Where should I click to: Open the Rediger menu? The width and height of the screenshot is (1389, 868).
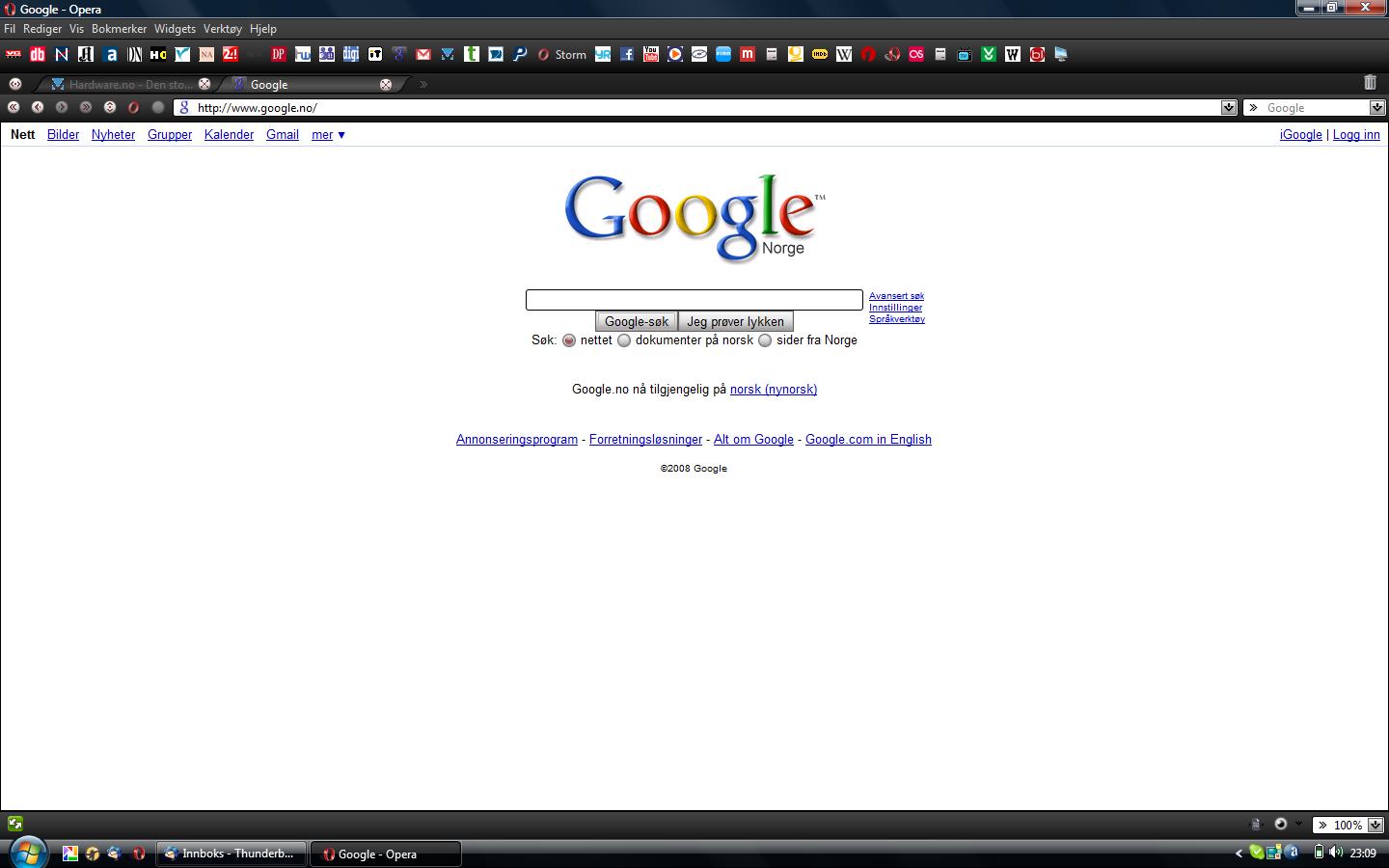pyautogui.click(x=42, y=29)
